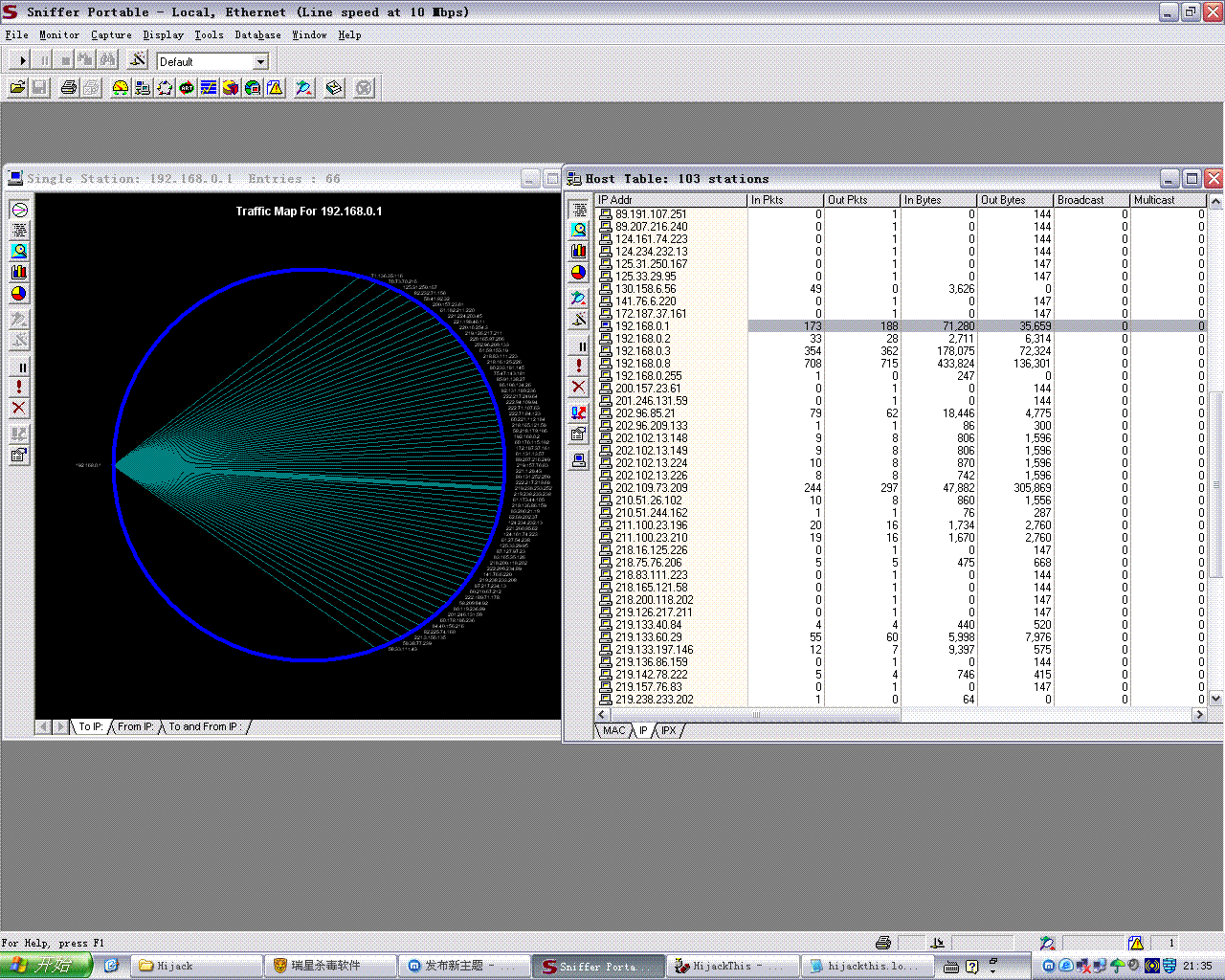Switch to the From IP tab
Screen dimensions: 1225x980
136,726
